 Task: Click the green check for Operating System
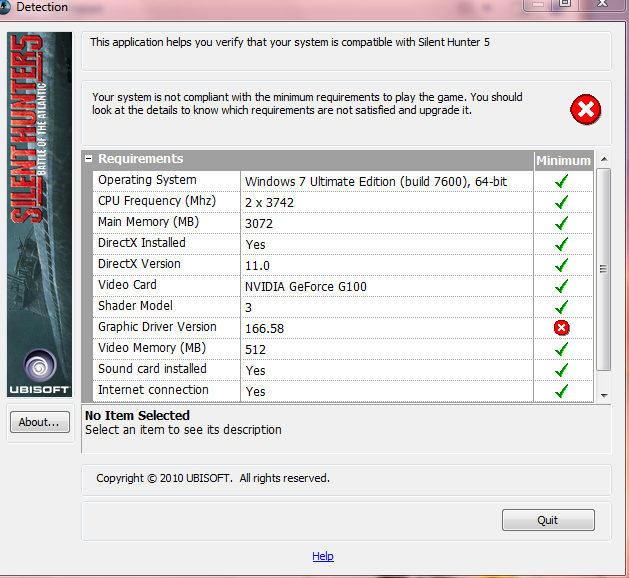tap(562, 181)
